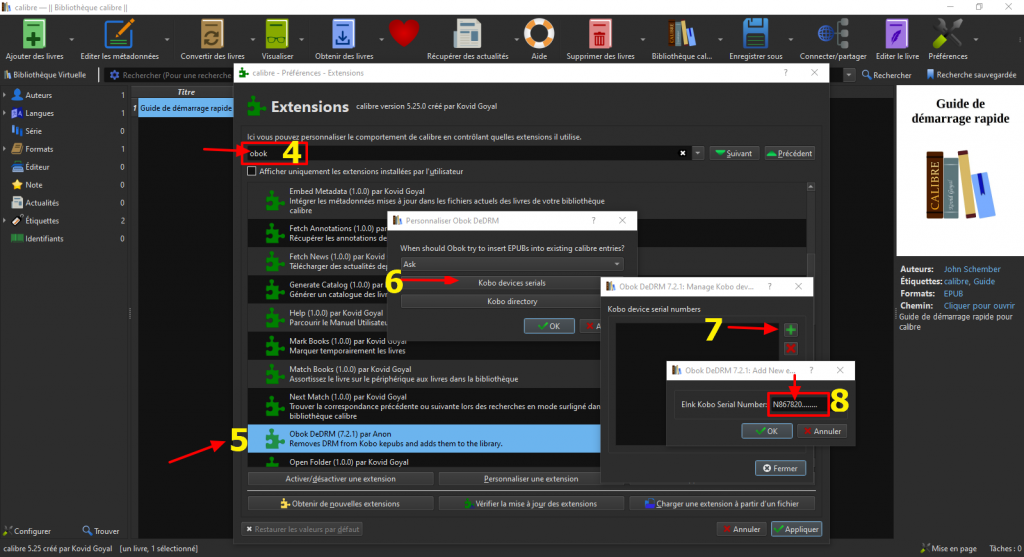Screen dimensions: 1024x557
Task: Click OK in Add New serial dialog
Action: click(x=767, y=431)
